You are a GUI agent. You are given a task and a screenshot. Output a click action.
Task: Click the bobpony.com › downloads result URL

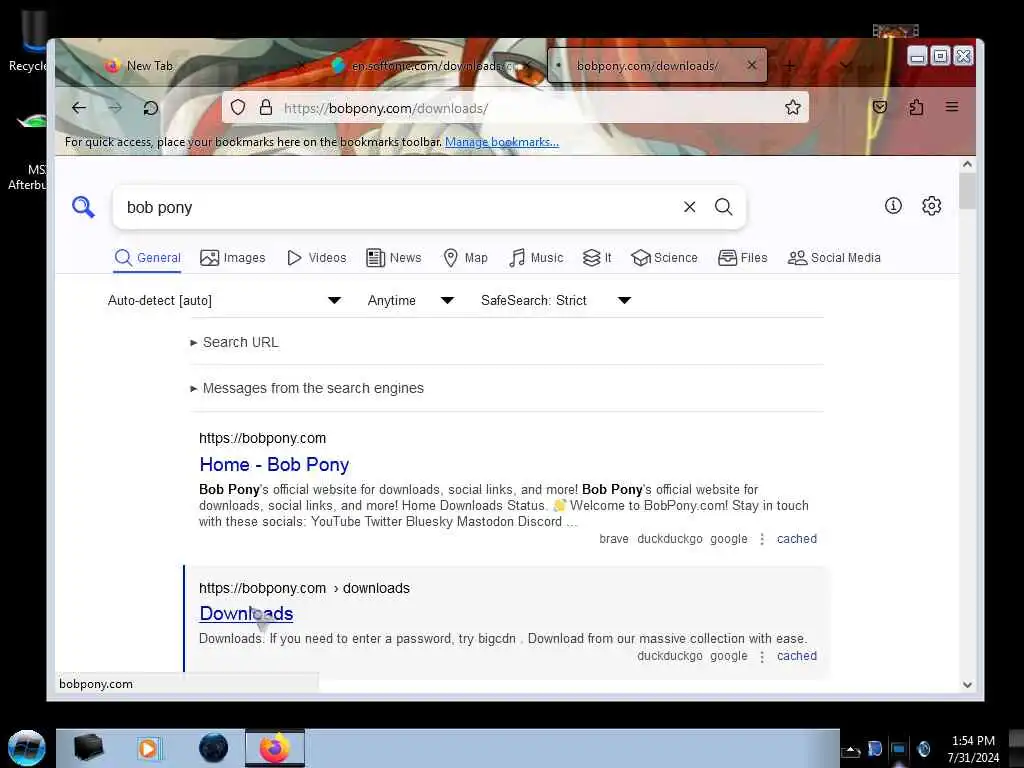coord(304,588)
